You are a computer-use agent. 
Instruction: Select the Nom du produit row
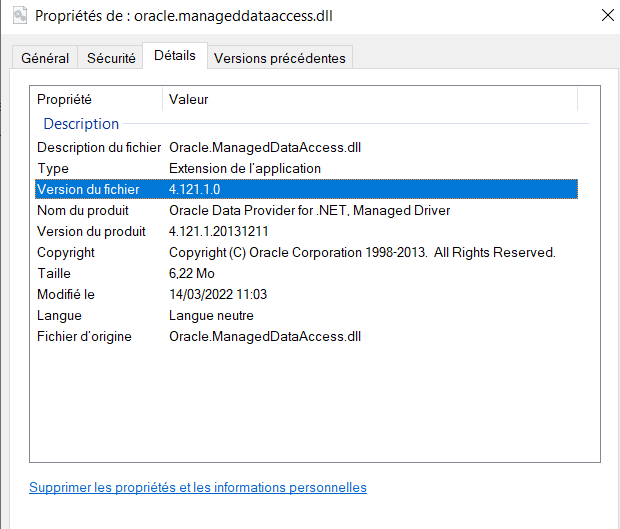tap(306, 210)
